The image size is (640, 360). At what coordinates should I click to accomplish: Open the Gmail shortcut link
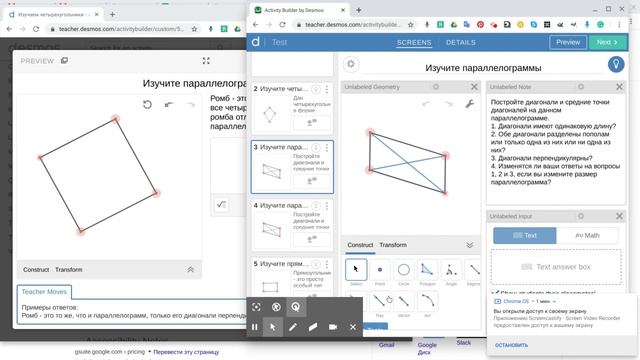point(386,345)
